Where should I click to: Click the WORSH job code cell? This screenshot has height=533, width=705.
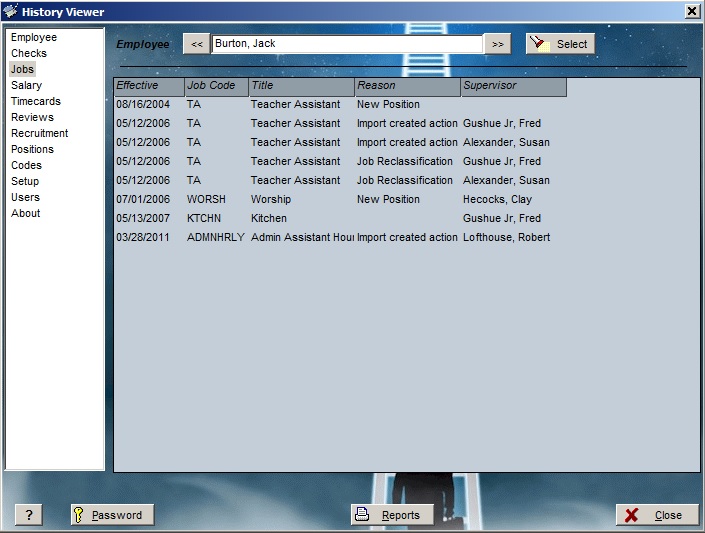click(x=206, y=199)
